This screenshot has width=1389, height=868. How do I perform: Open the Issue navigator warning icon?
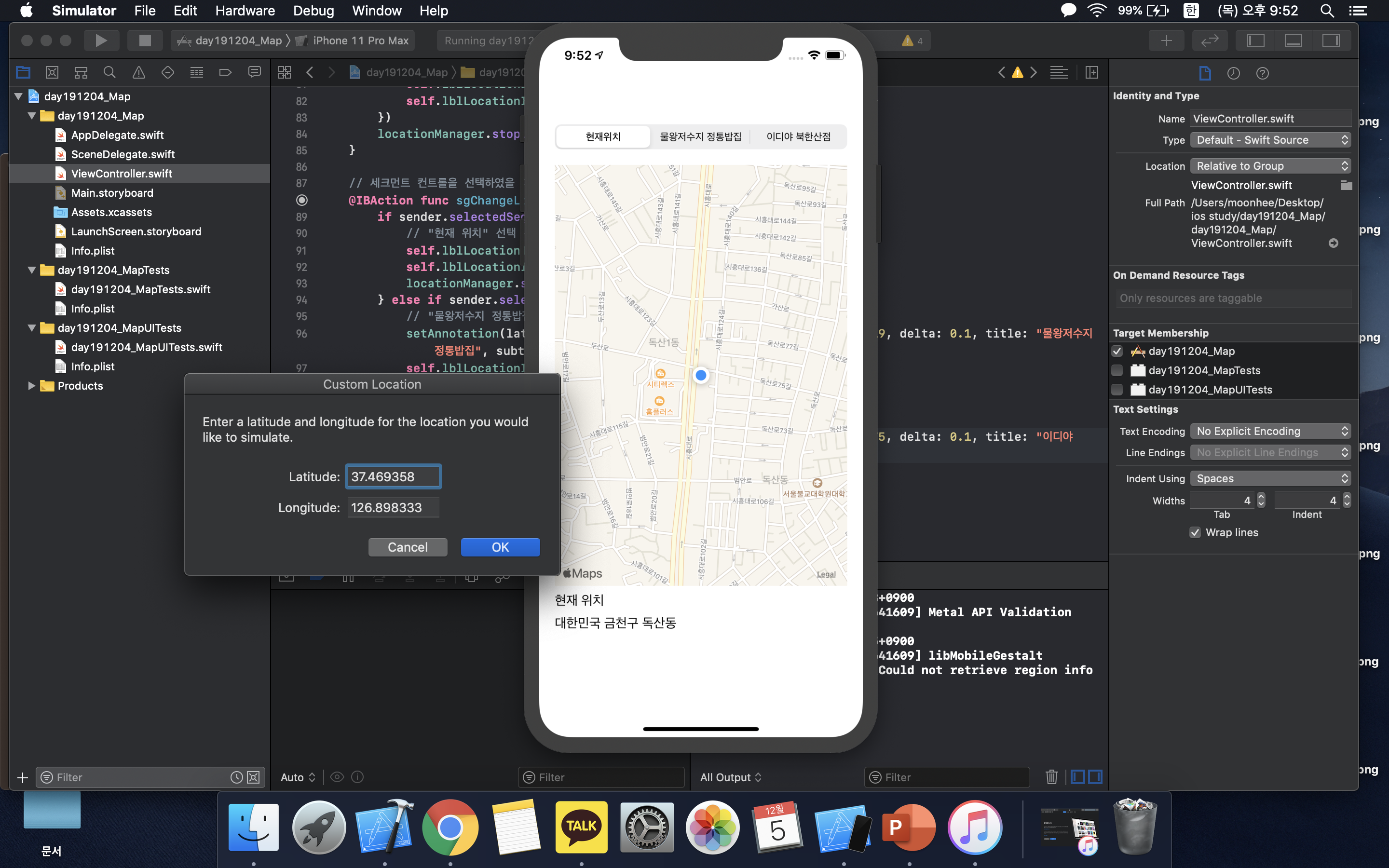138,72
